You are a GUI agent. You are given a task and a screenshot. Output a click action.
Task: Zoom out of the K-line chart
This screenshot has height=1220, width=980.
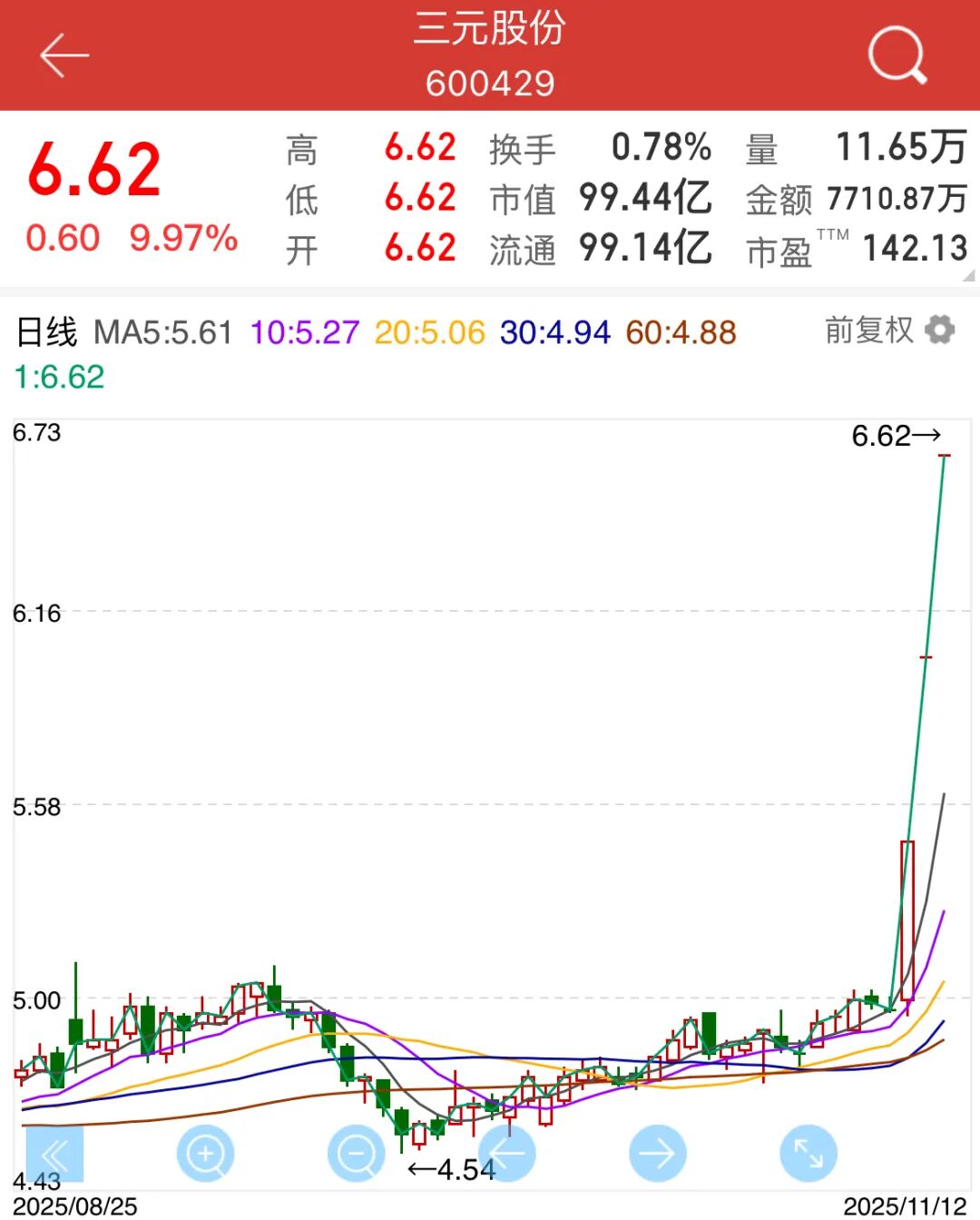356,1154
